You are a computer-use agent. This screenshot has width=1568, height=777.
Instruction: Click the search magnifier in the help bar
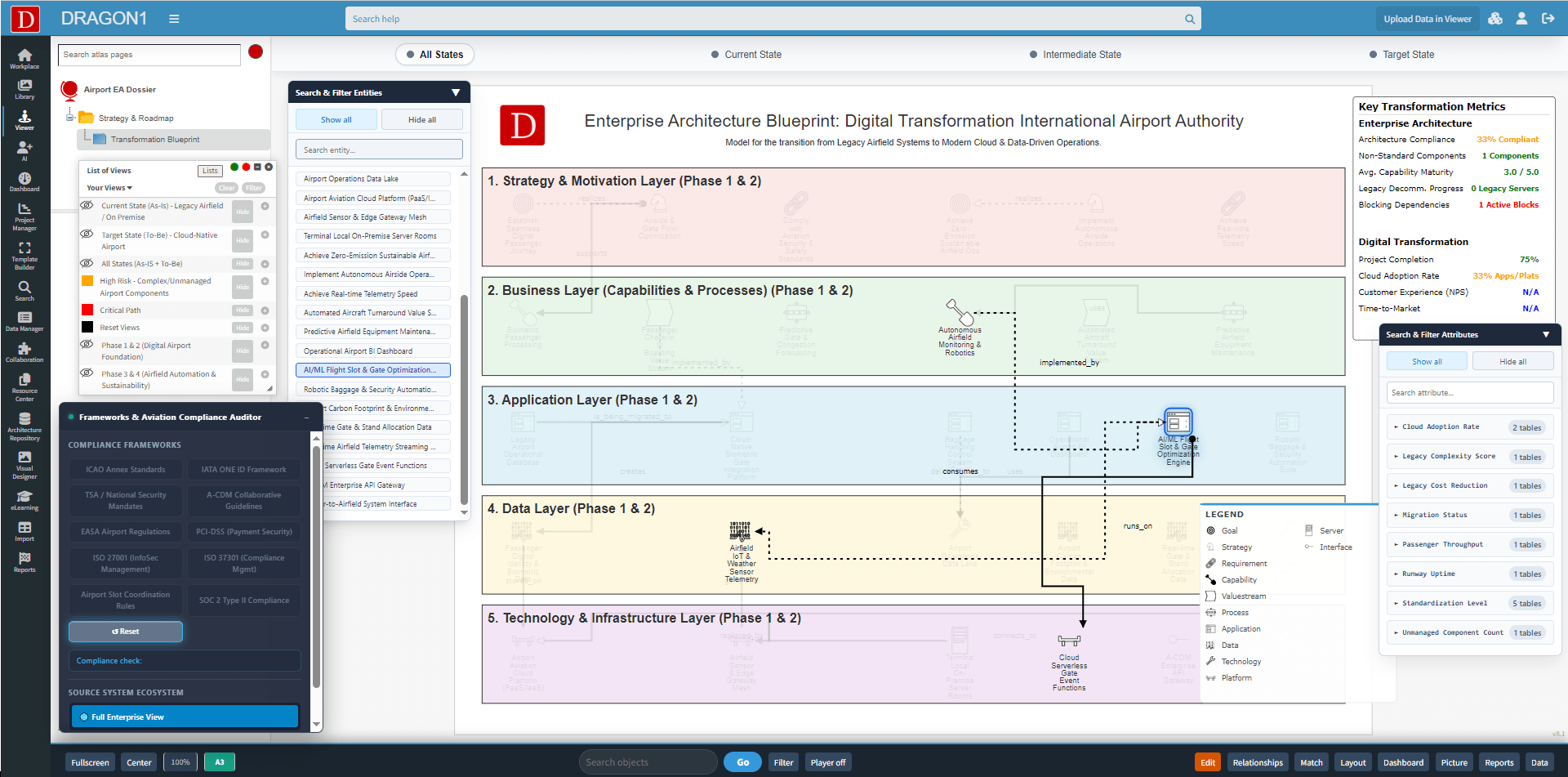pos(1190,19)
